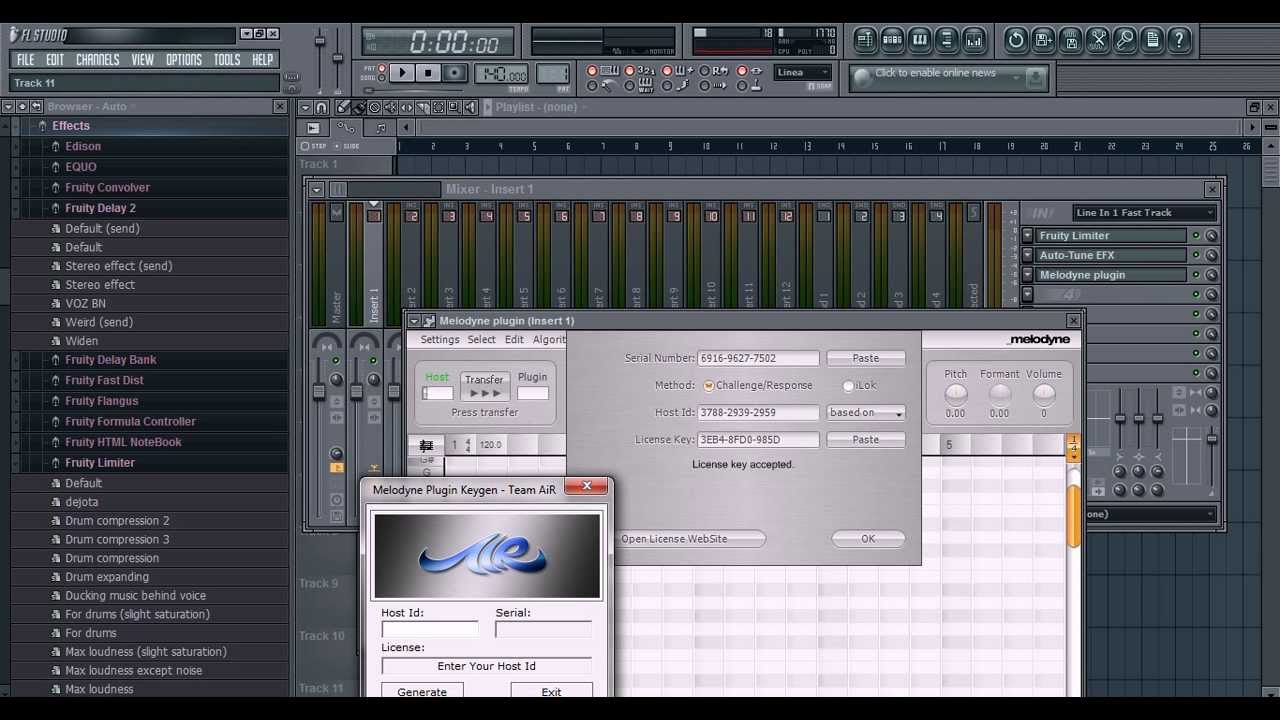Click the Melodyne clef icon at ruler start
The width and height of the screenshot is (1280, 720).
pyautogui.click(x=426, y=445)
